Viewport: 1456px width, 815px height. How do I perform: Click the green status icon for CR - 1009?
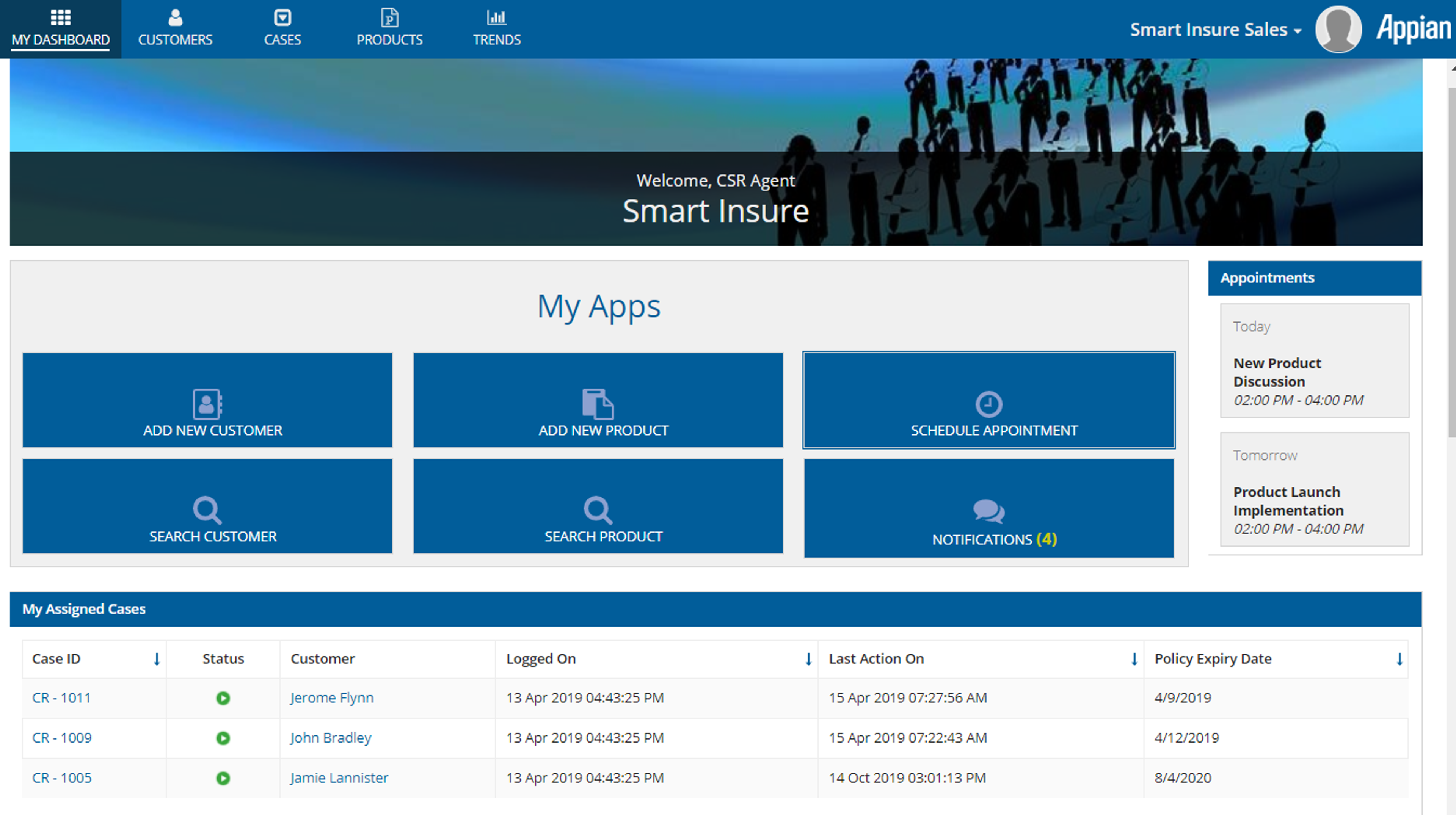223,738
